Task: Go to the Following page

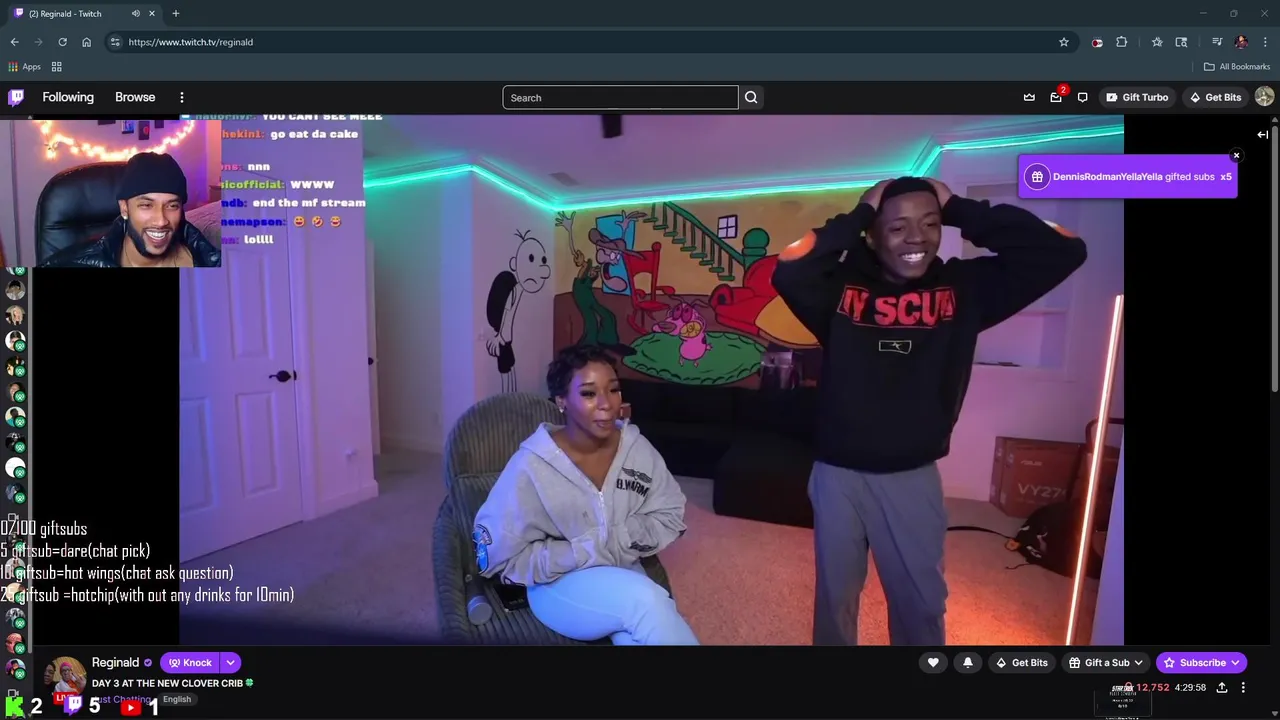Action: pos(68,97)
